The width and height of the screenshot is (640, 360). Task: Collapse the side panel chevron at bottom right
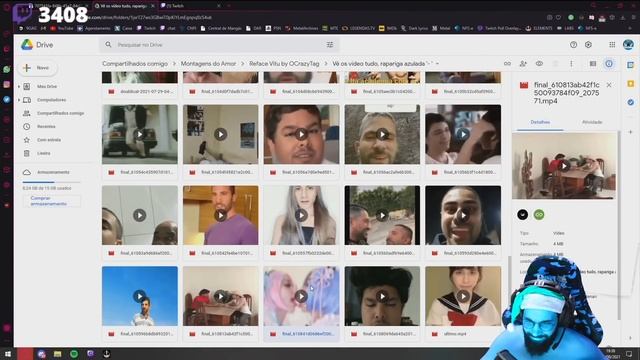631,338
